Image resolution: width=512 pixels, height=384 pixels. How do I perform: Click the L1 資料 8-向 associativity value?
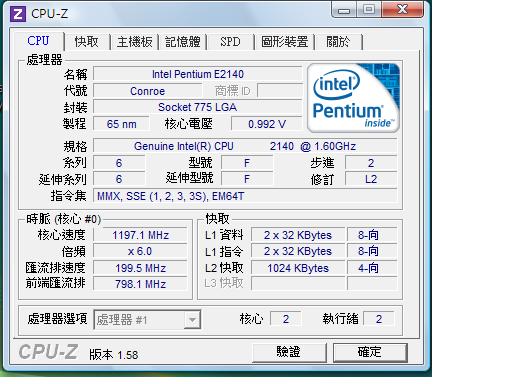click(372, 235)
